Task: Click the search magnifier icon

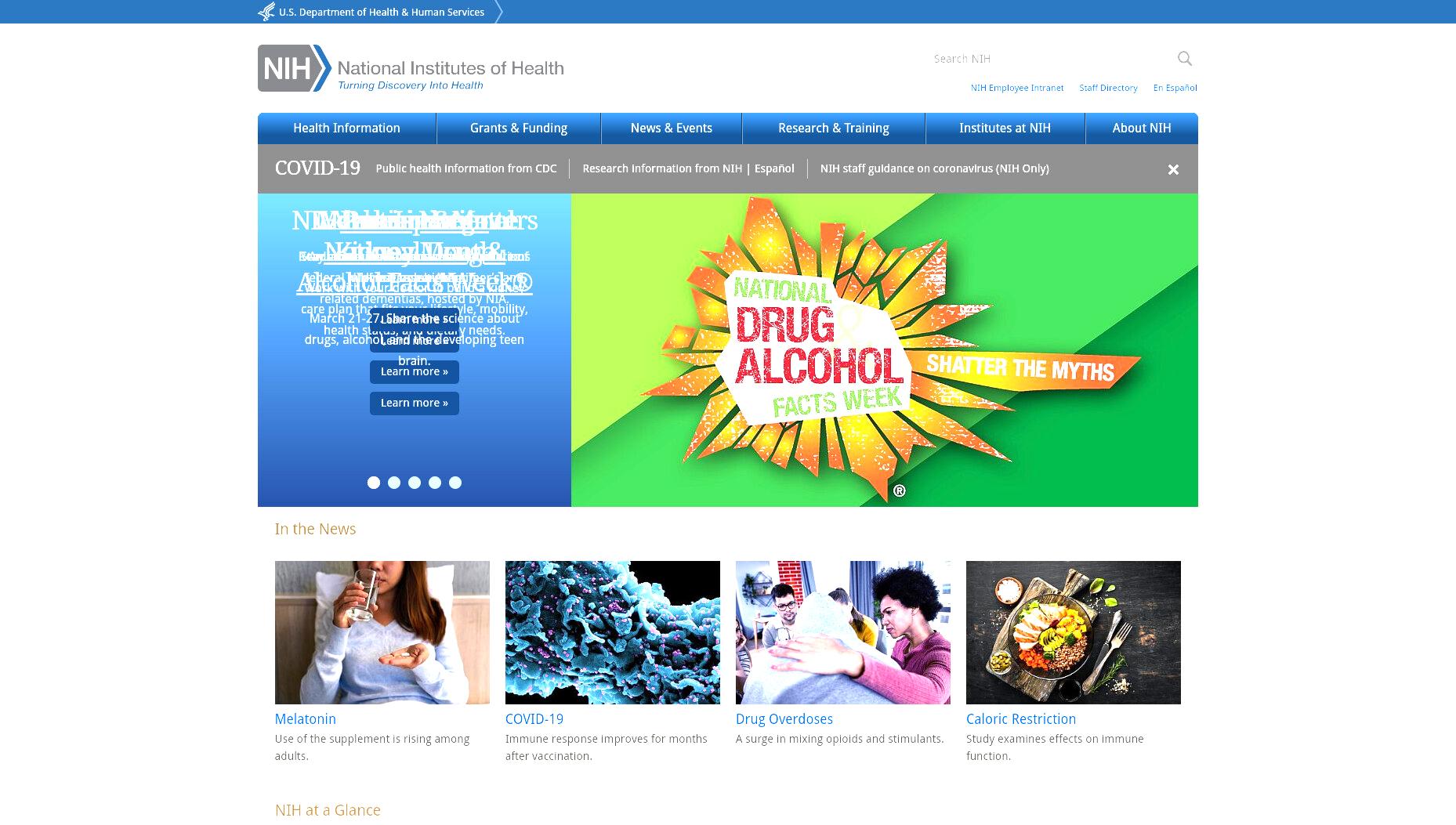Action: 1184,59
